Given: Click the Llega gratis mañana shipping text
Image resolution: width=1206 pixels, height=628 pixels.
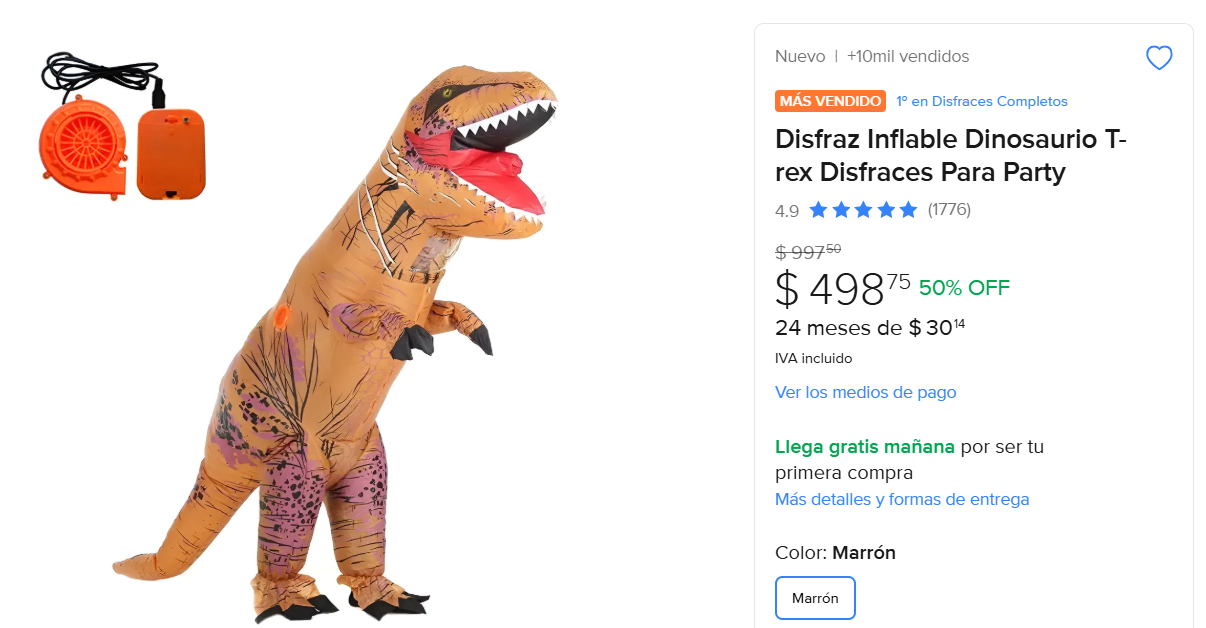Looking at the screenshot, I should (x=864, y=447).
